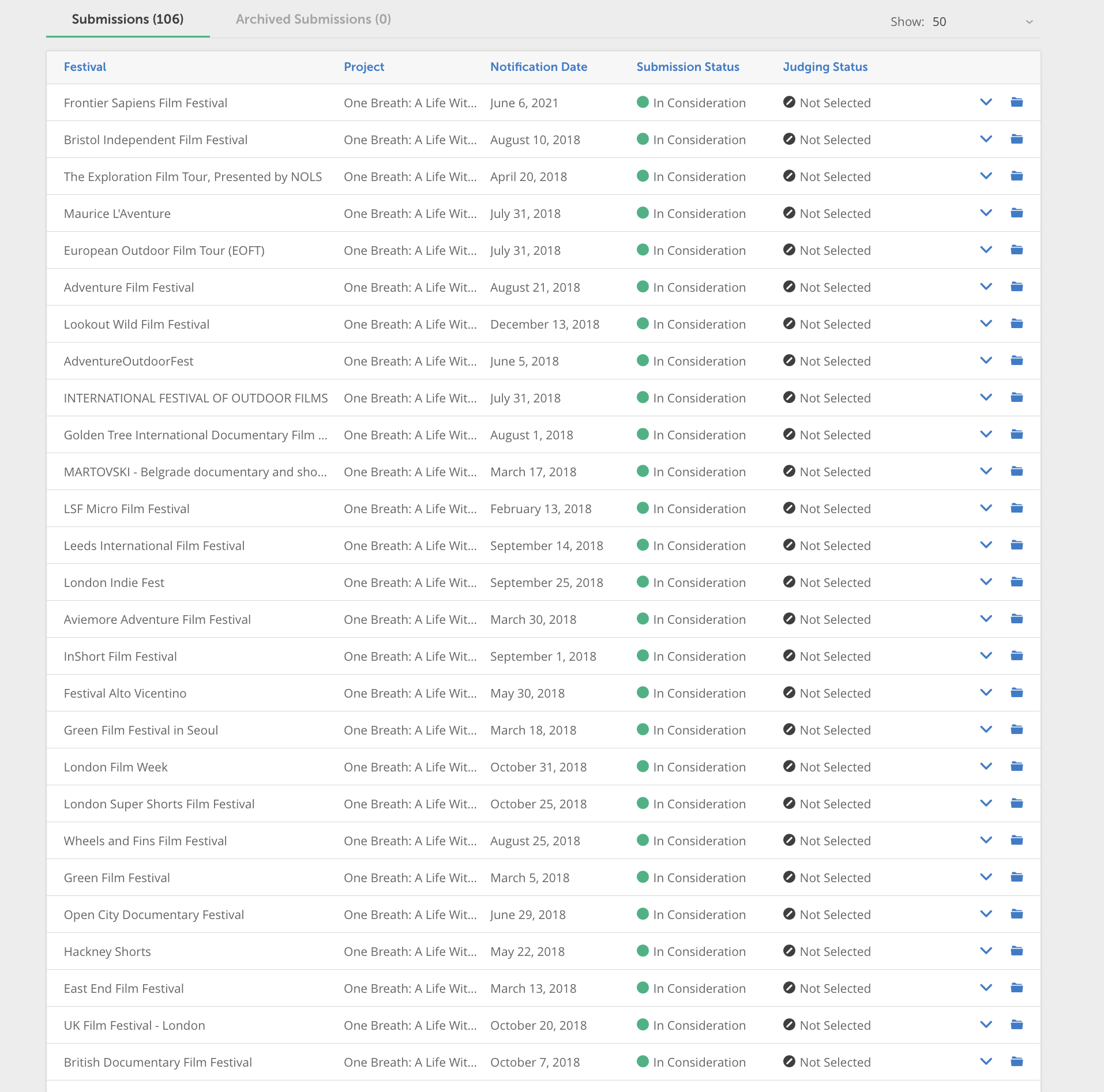Open folder icon for Golden Tree International Documentary row
The height and width of the screenshot is (1092, 1104).
point(1017,434)
